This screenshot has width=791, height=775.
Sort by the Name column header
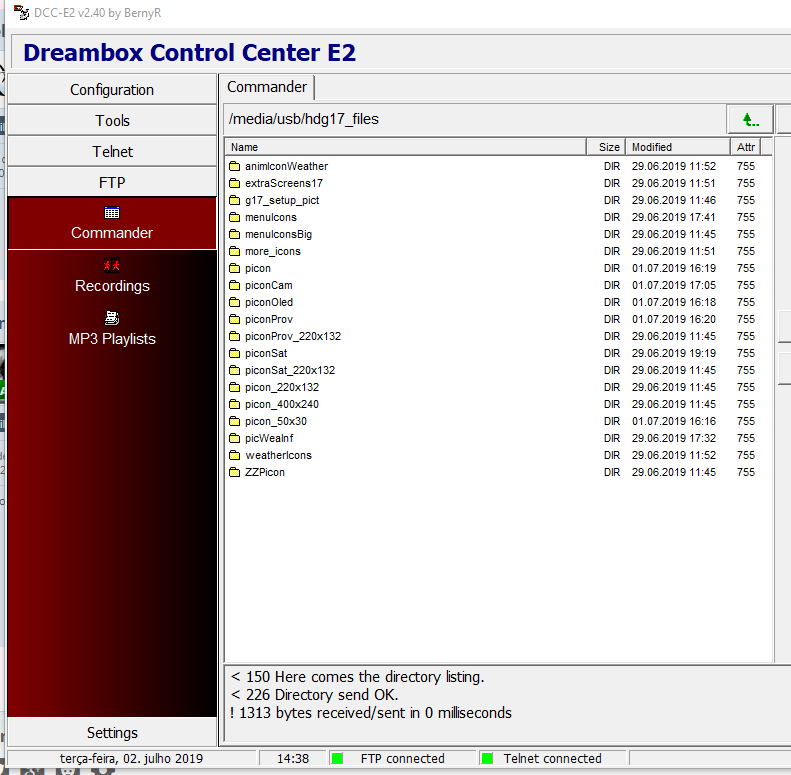tap(405, 147)
